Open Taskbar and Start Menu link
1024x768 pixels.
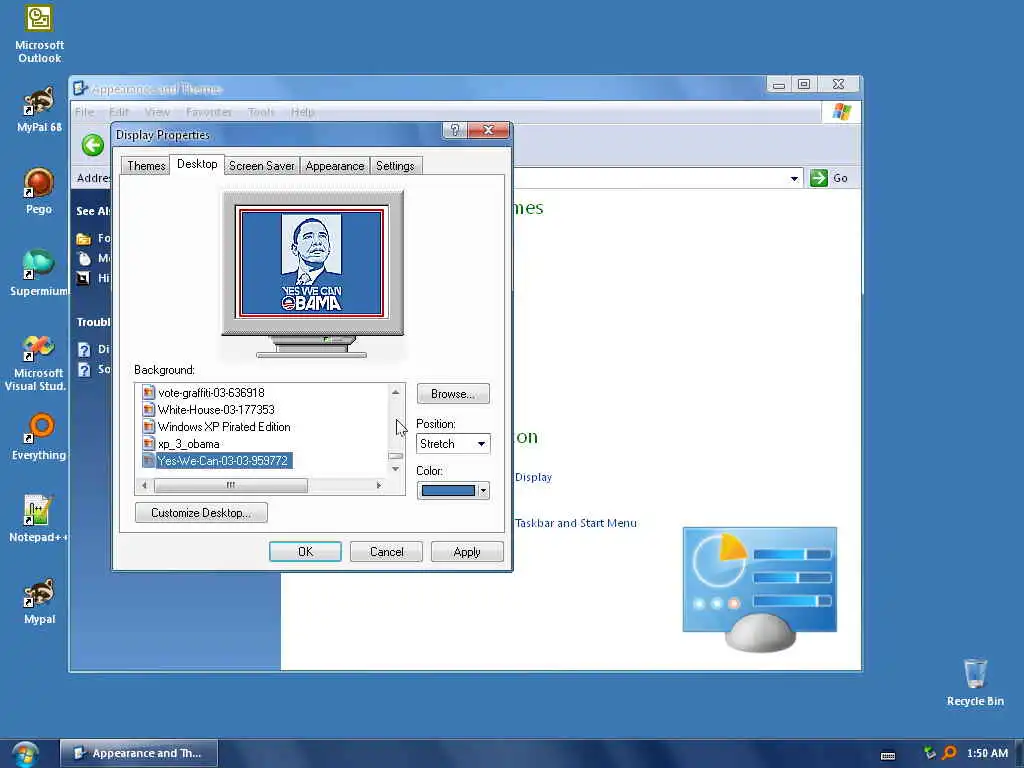(x=575, y=523)
